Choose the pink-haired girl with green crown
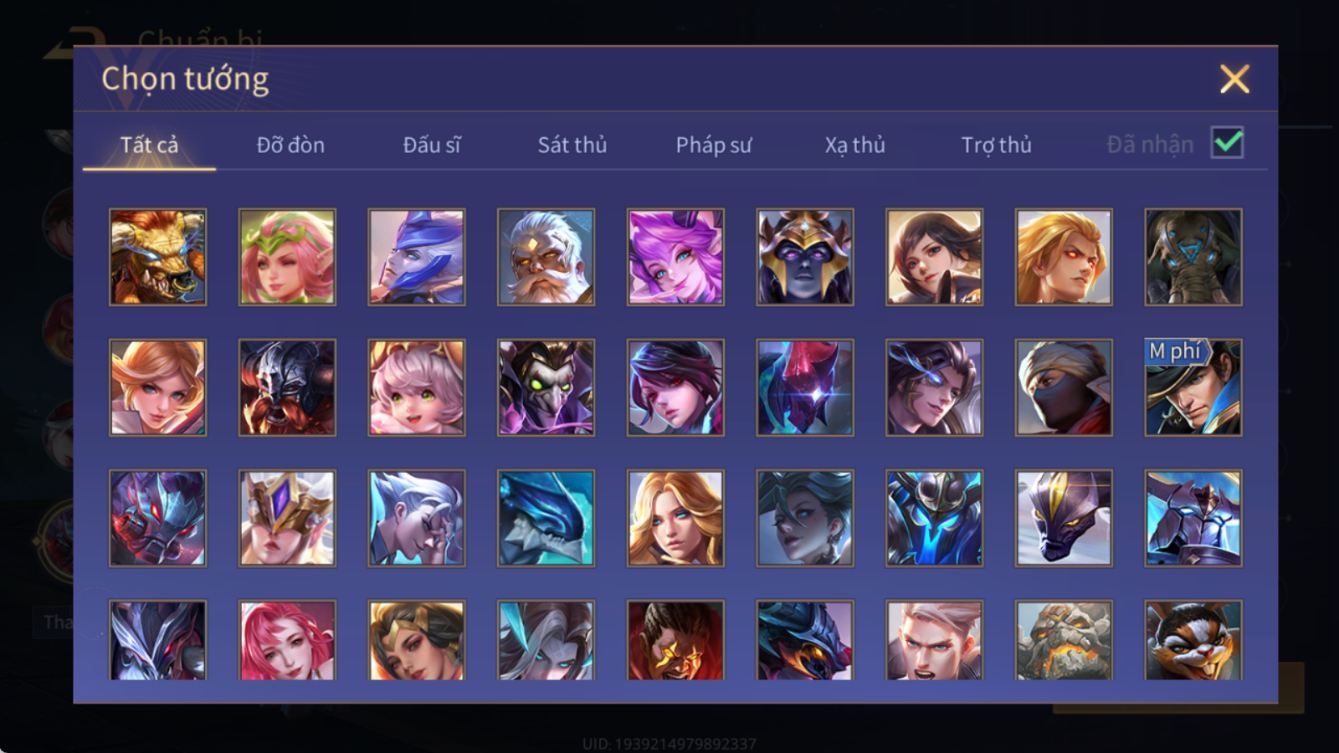 [x=287, y=257]
